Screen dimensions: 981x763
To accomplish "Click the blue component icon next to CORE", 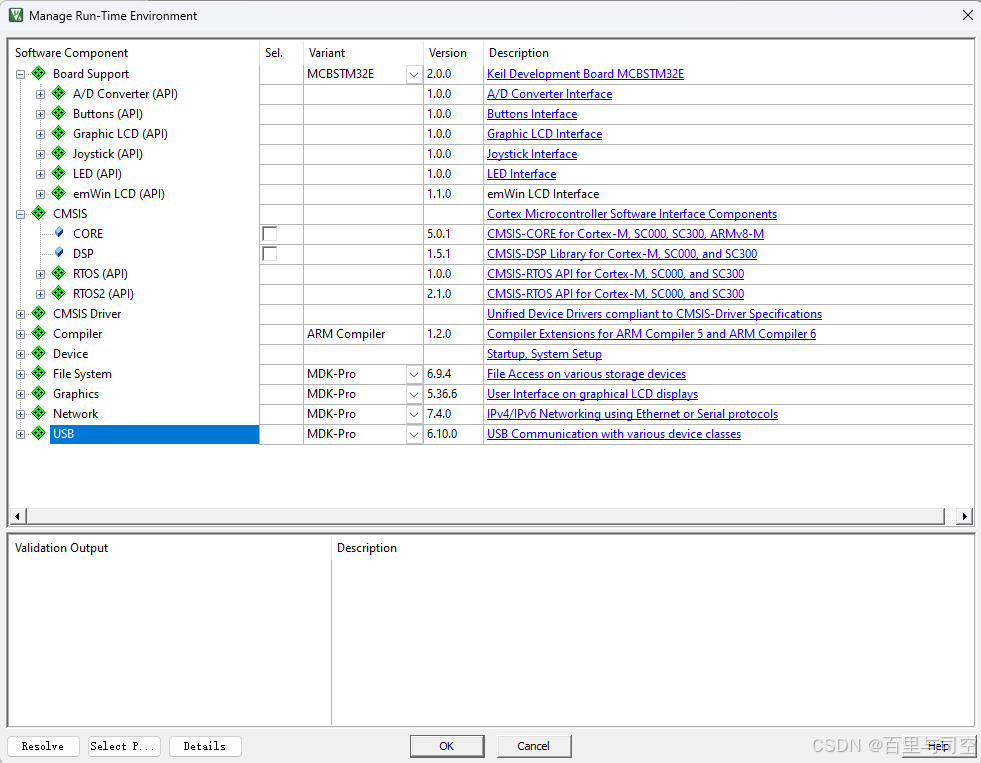I will 59,233.
